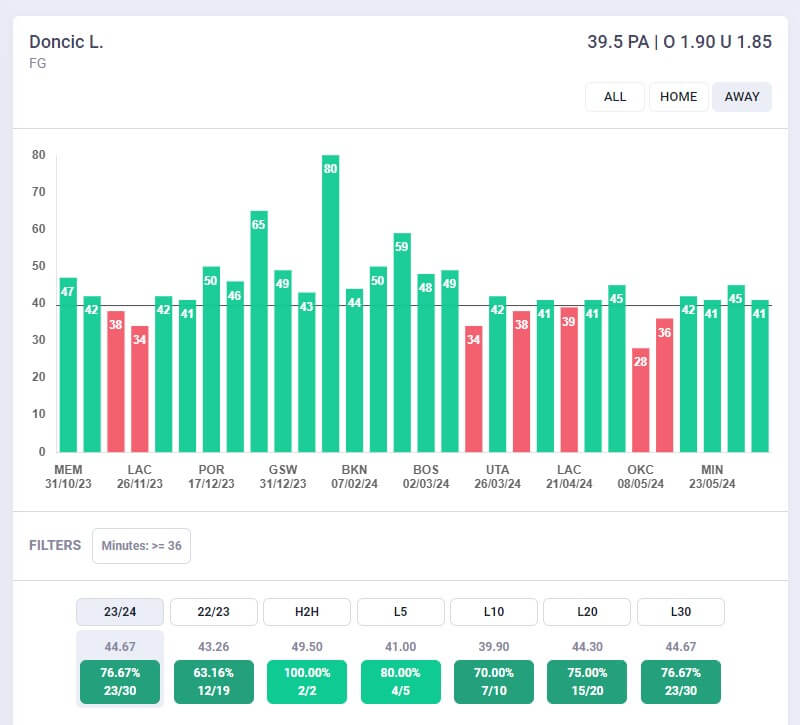Screen dimensions: 800x725
Task: Click the LAC 26/11/23 axis label
Action: tap(140, 477)
